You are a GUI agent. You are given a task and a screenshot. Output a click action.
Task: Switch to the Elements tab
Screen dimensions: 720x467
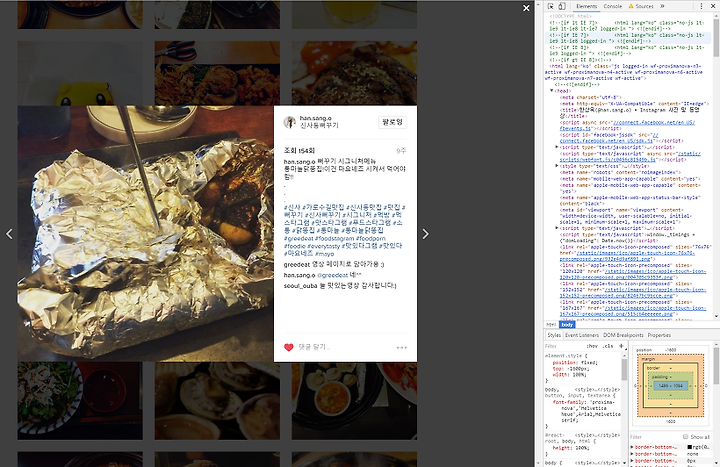point(586,6)
